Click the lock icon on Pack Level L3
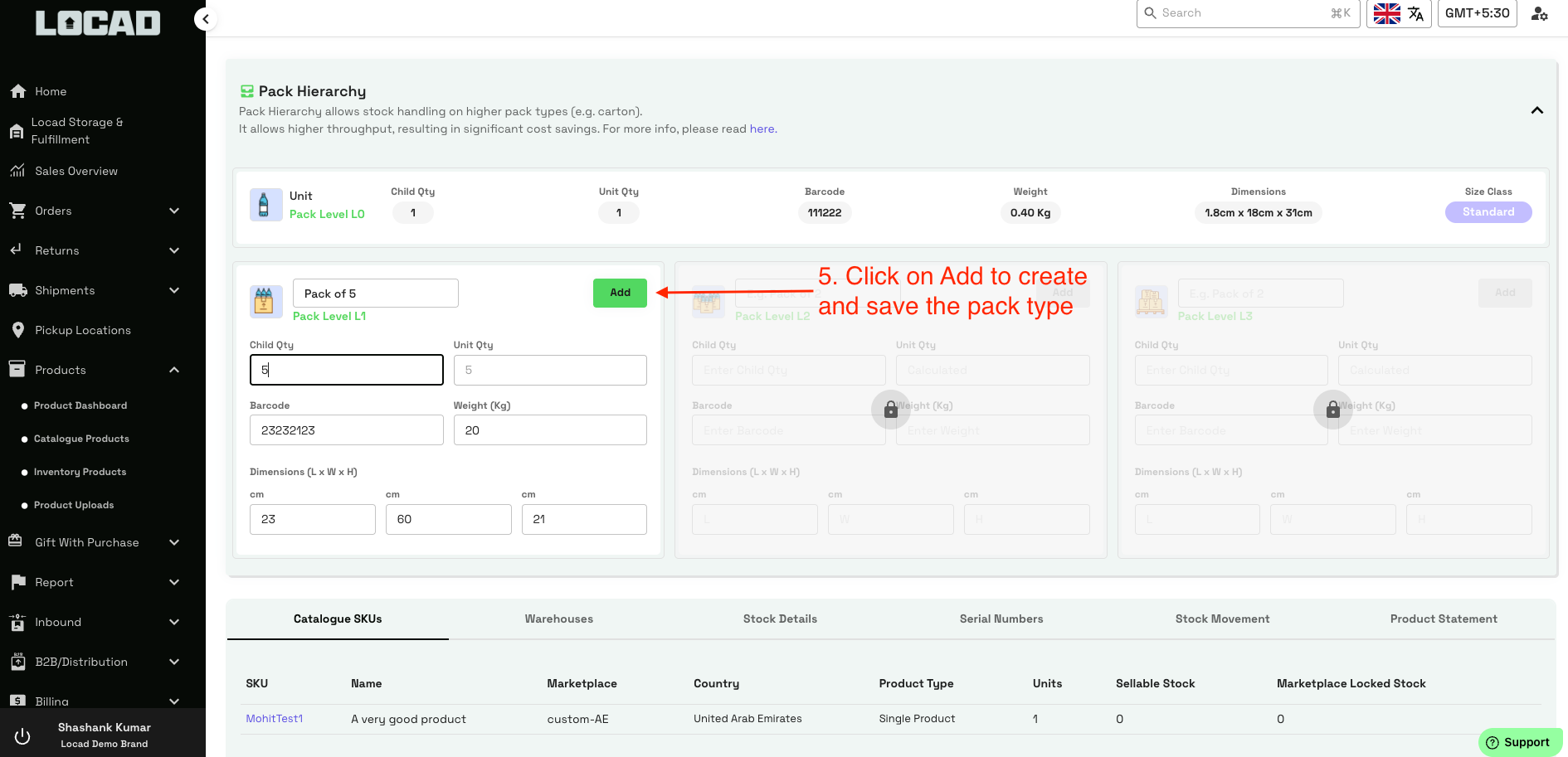Viewport: 1568px width, 757px height. click(x=1332, y=410)
